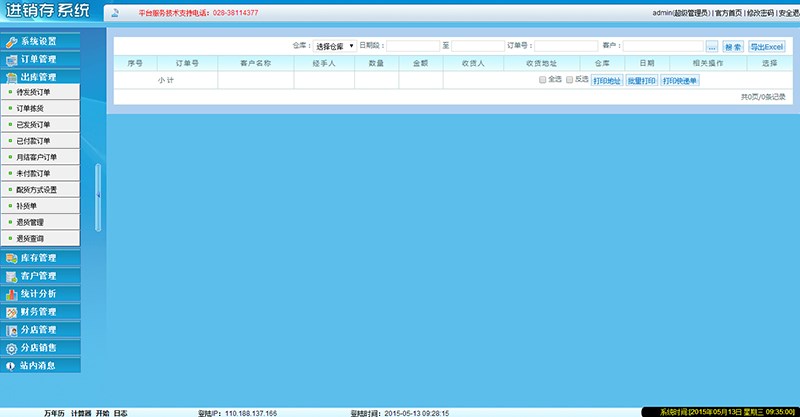This screenshot has height=417, width=800.
Task: Click the 站内消息 info icon
Action: tap(10, 366)
